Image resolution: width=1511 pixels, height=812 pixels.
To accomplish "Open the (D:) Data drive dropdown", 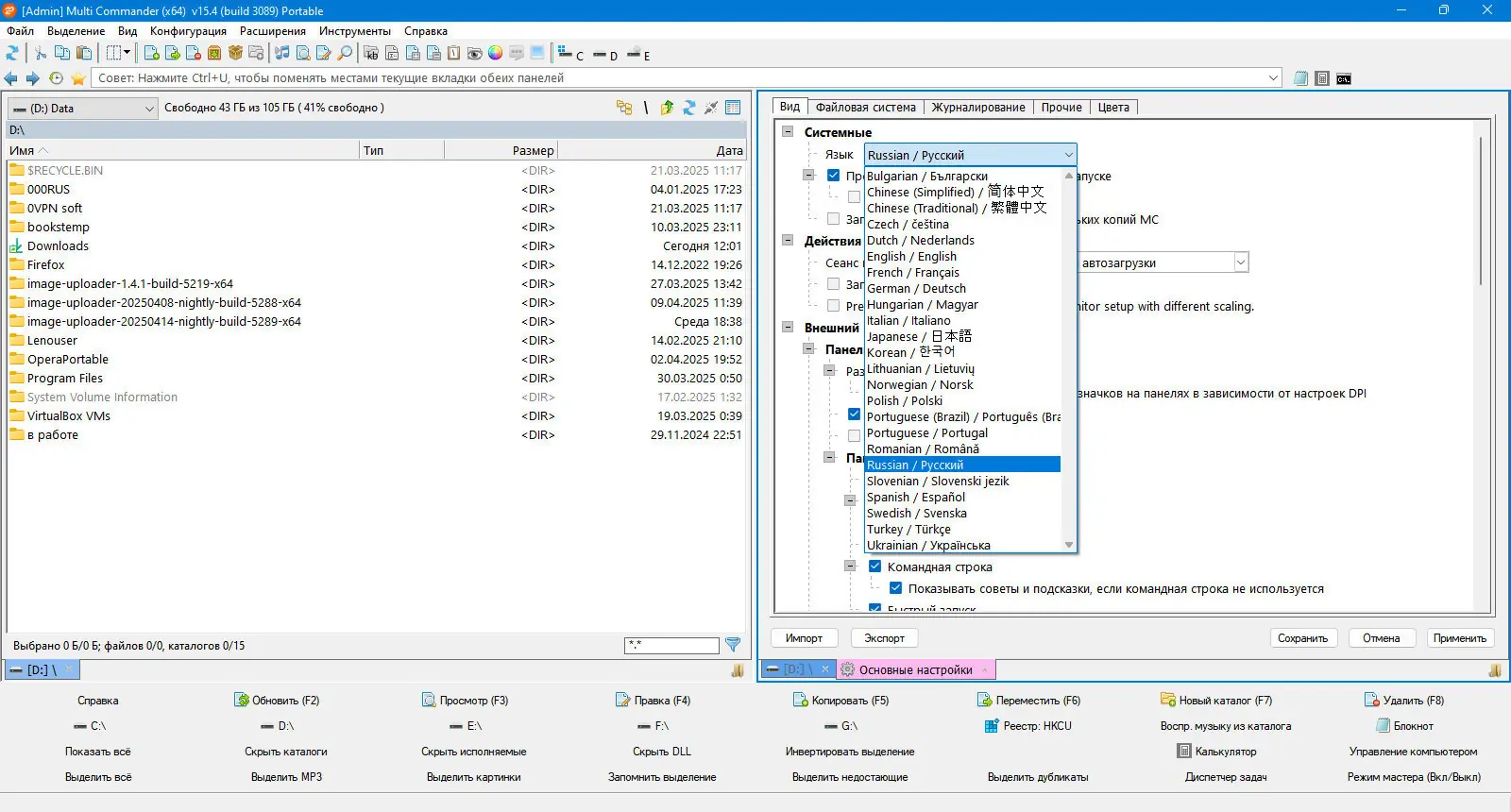I will [82, 109].
